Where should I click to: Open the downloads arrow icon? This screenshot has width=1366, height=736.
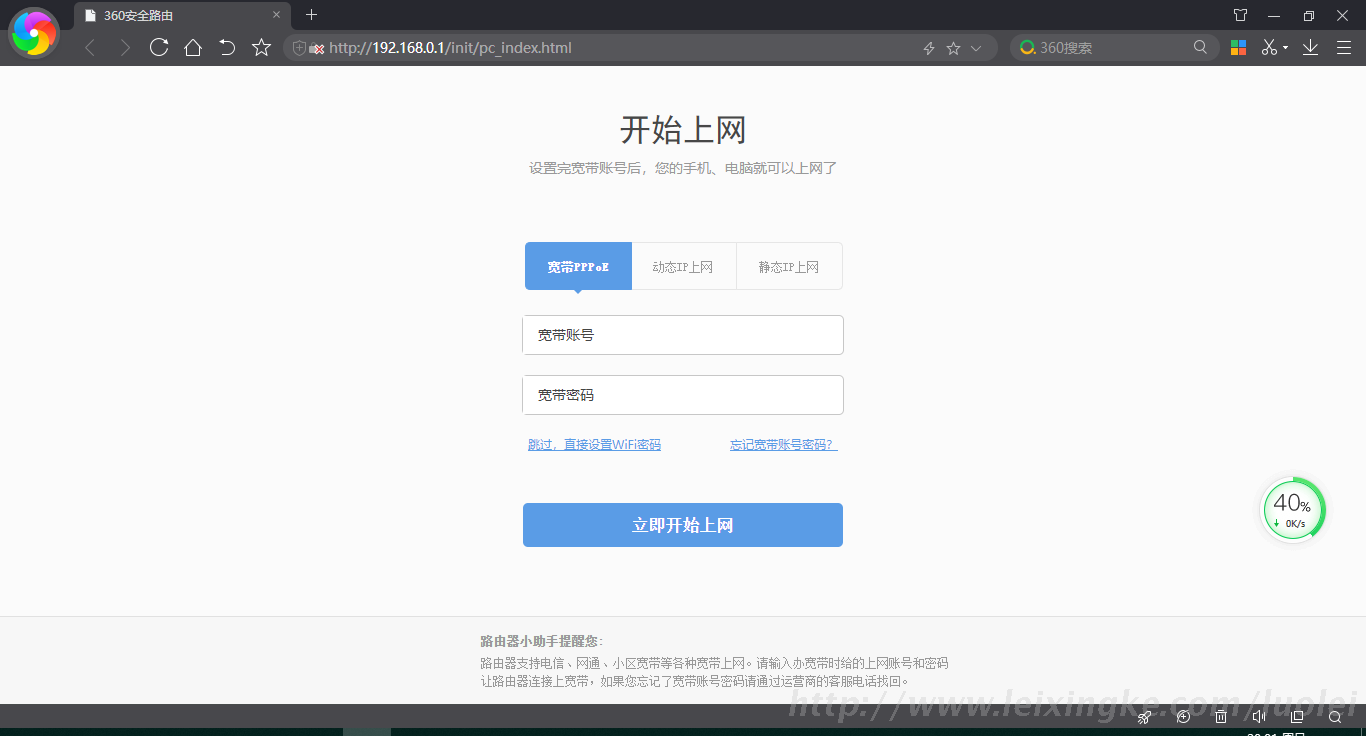coord(1310,47)
